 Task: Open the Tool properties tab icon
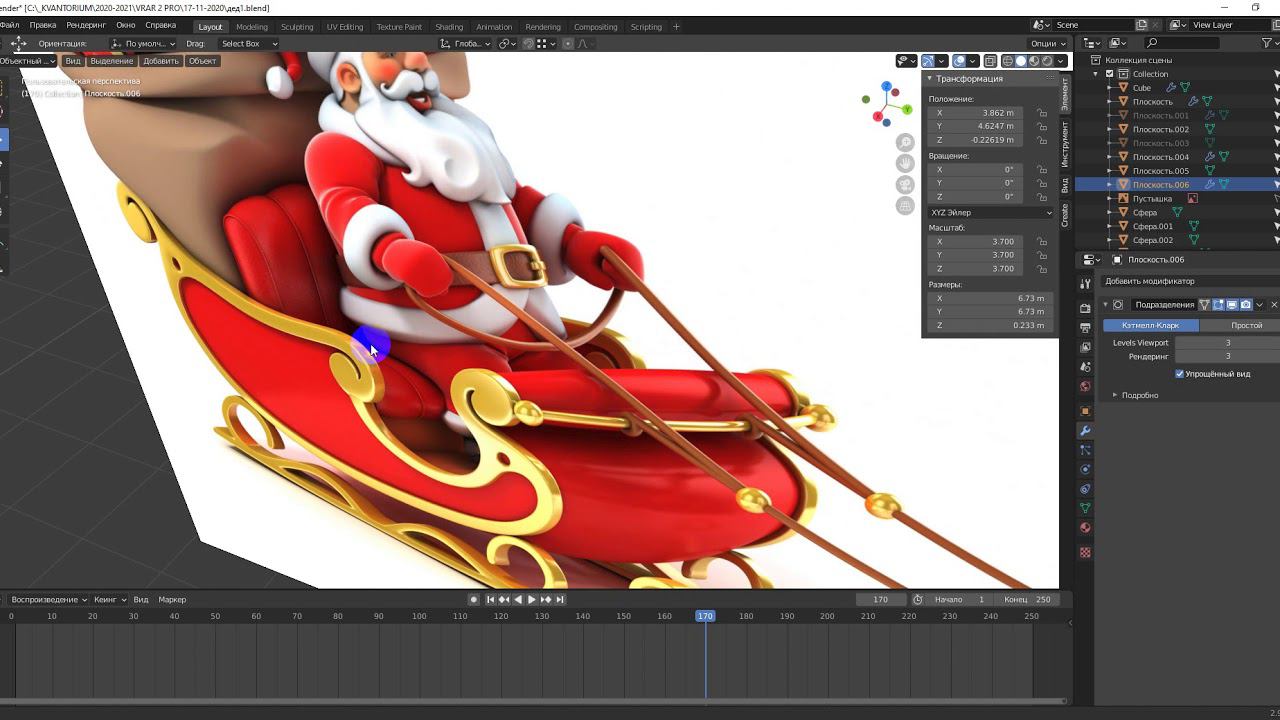pos(1085,285)
